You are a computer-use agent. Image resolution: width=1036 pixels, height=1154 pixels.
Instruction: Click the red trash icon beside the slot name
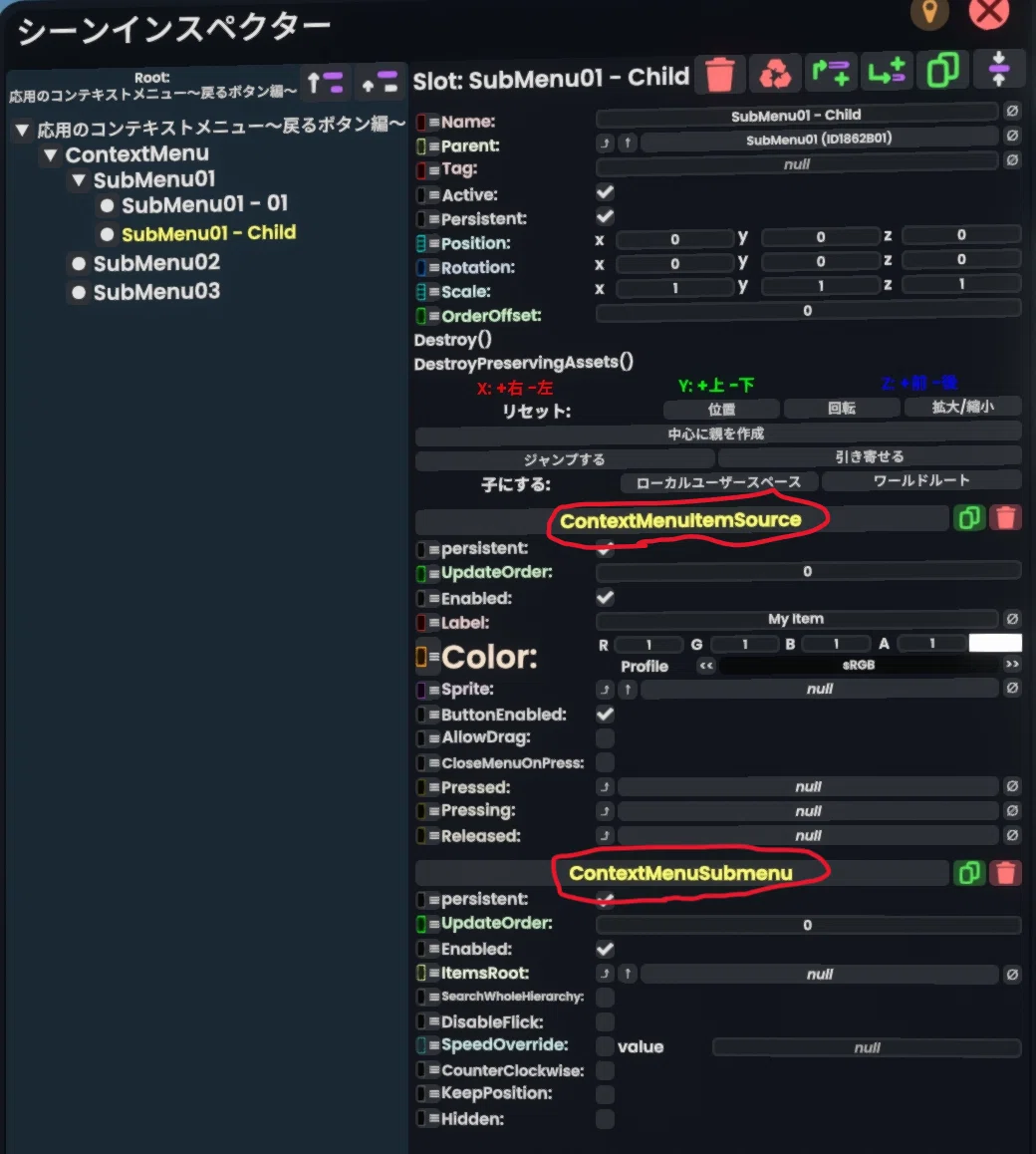pyautogui.click(x=719, y=73)
